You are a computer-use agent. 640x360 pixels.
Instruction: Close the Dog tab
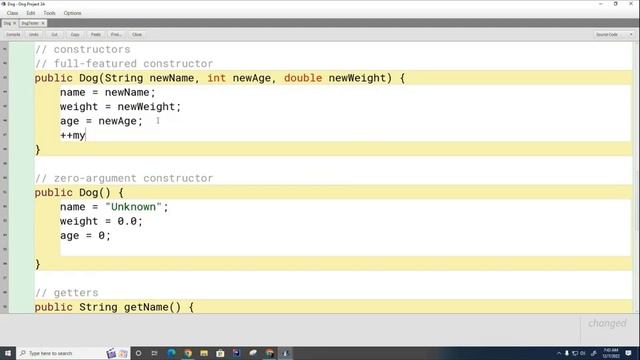click(14, 23)
